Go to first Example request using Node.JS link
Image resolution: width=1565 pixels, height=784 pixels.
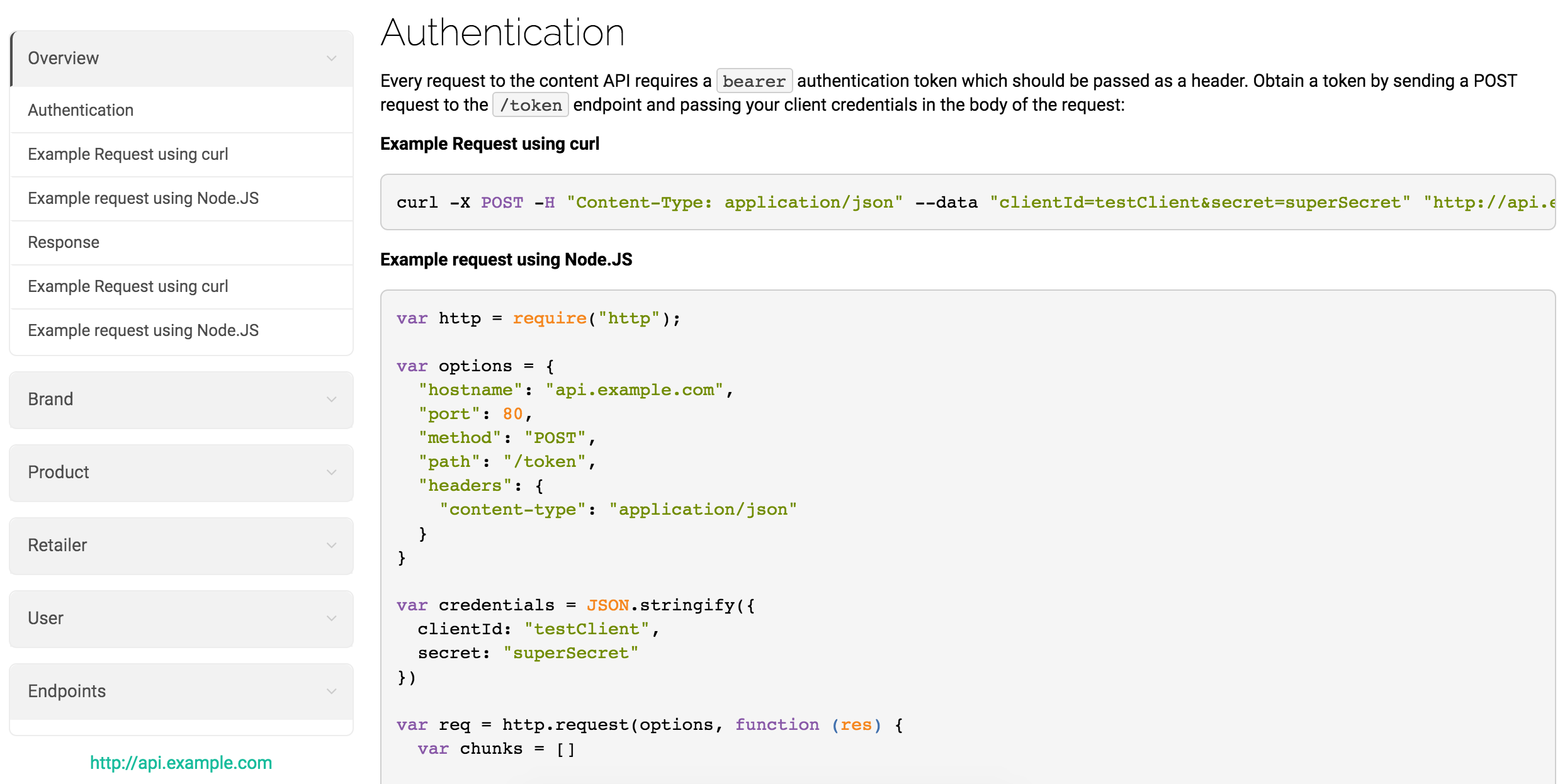(x=143, y=198)
